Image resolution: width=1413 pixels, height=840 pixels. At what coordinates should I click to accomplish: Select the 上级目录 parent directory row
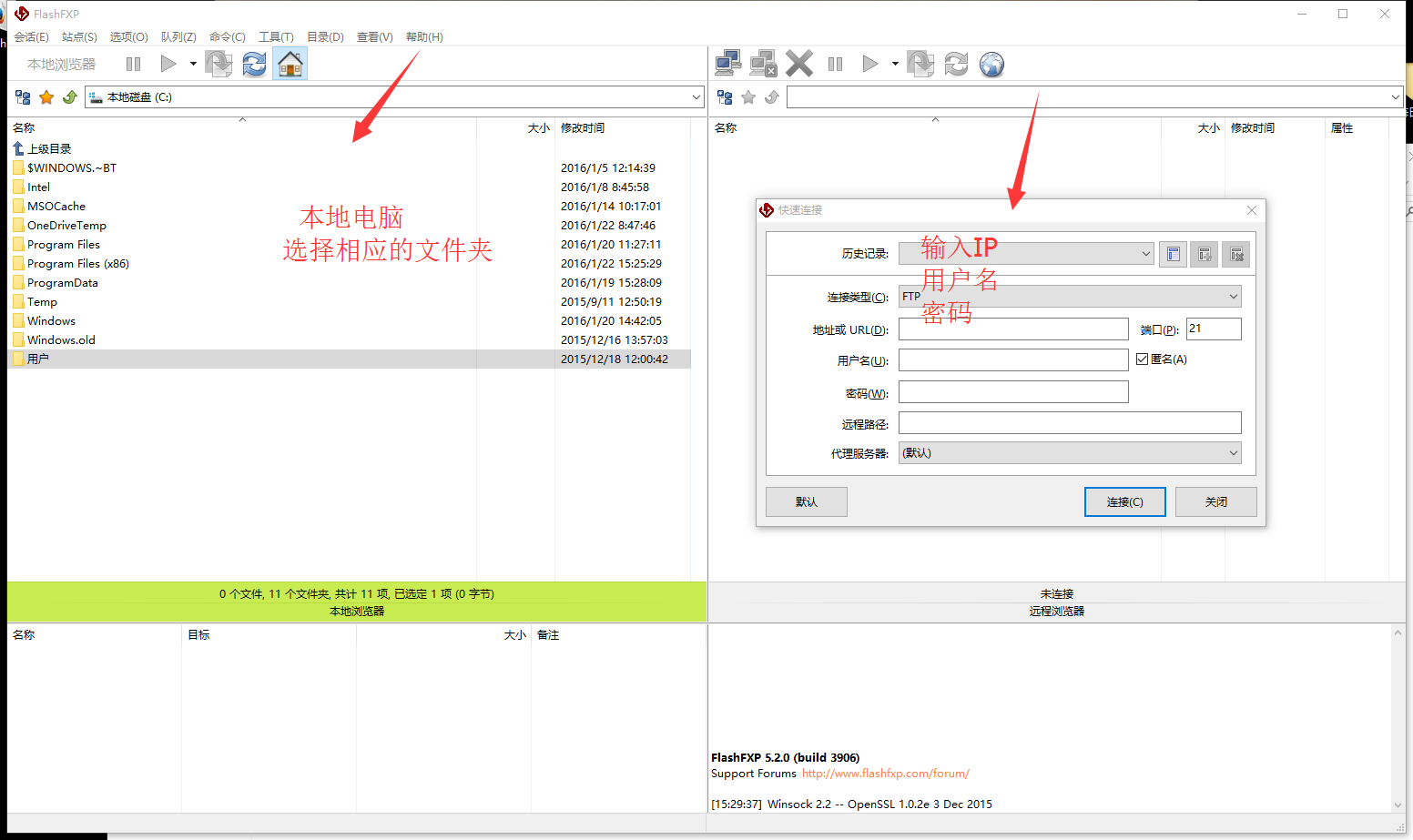(350, 148)
